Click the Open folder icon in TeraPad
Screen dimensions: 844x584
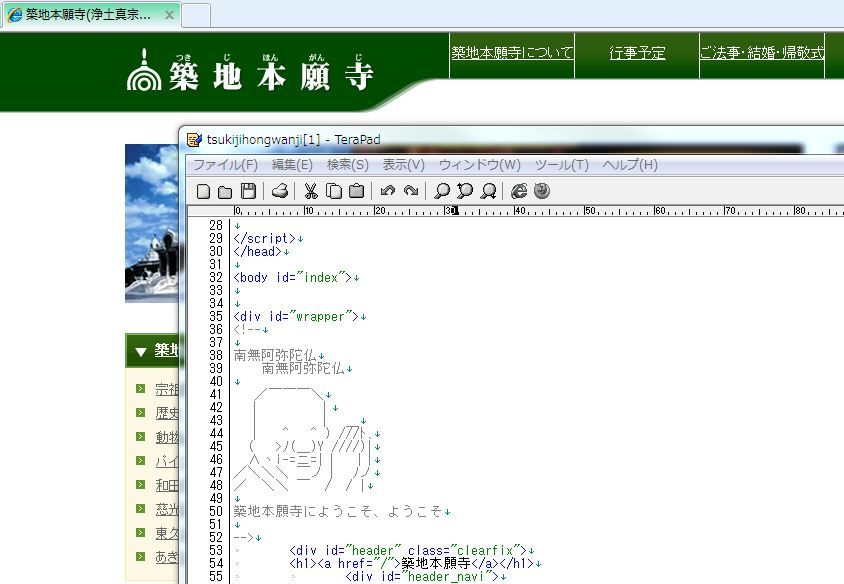225,191
